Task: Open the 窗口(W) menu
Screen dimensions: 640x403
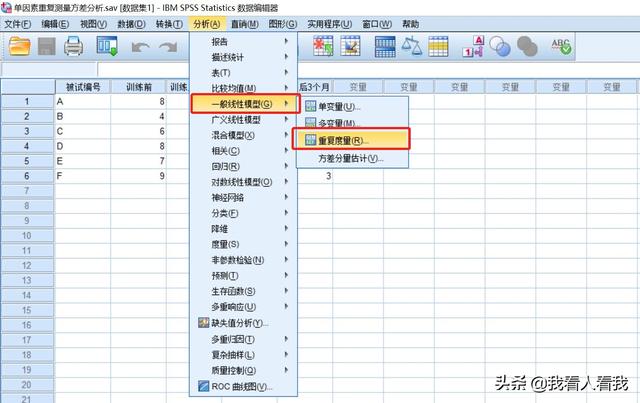Action: pyautogui.click(x=377, y=24)
